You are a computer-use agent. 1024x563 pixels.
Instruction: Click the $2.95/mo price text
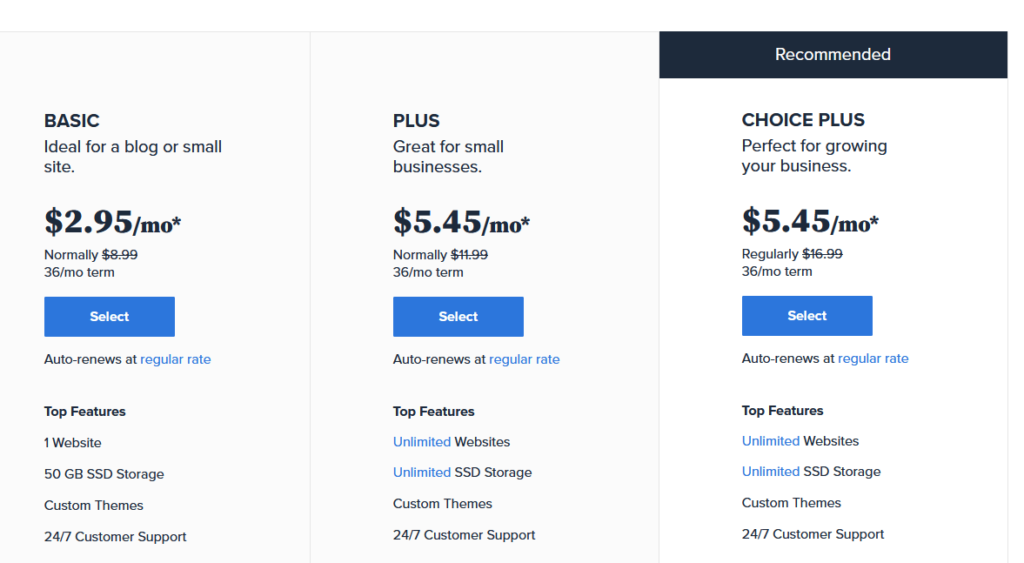pyautogui.click(x=112, y=222)
